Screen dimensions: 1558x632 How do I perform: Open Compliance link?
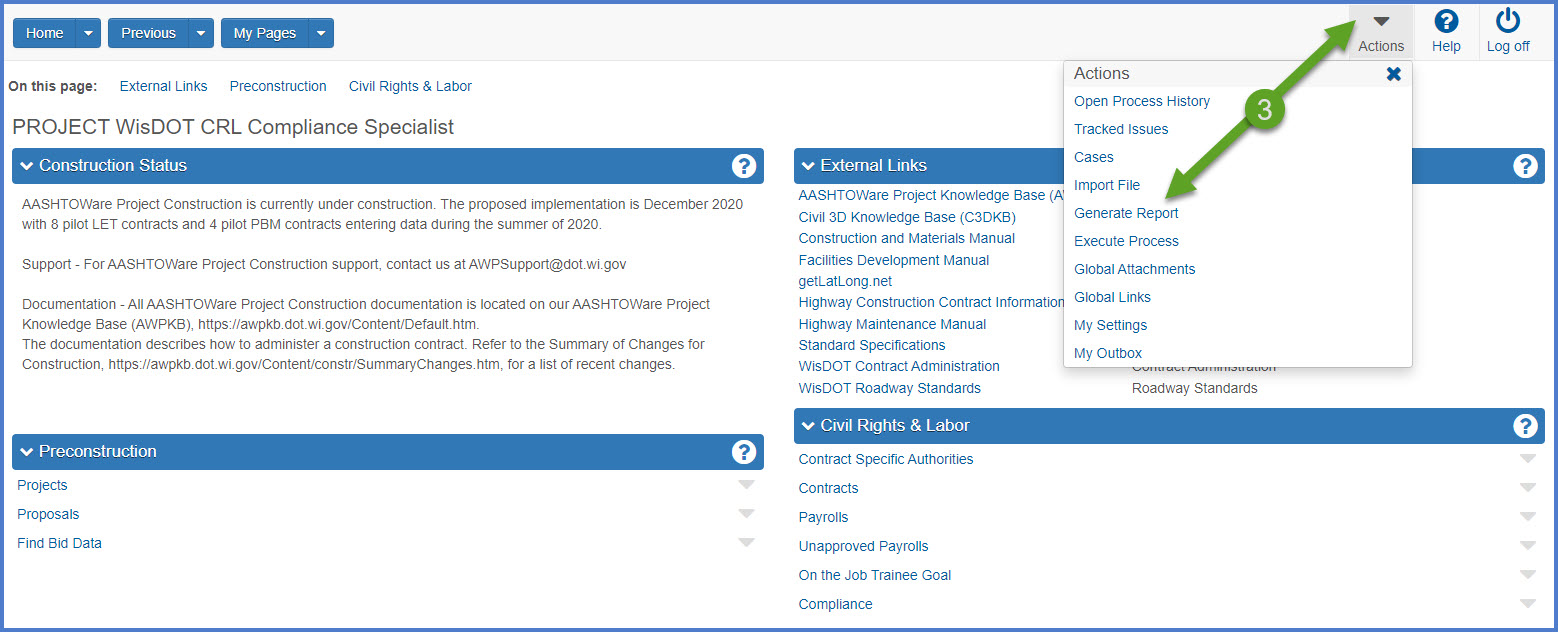[x=835, y=604]
